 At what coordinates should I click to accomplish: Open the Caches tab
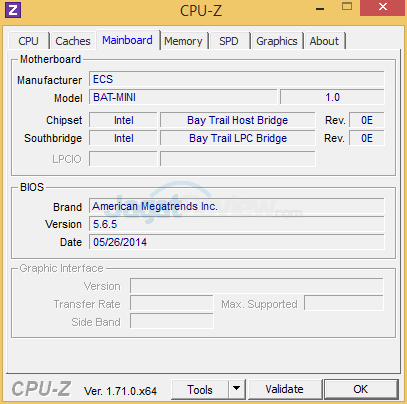tap(73, 41)
